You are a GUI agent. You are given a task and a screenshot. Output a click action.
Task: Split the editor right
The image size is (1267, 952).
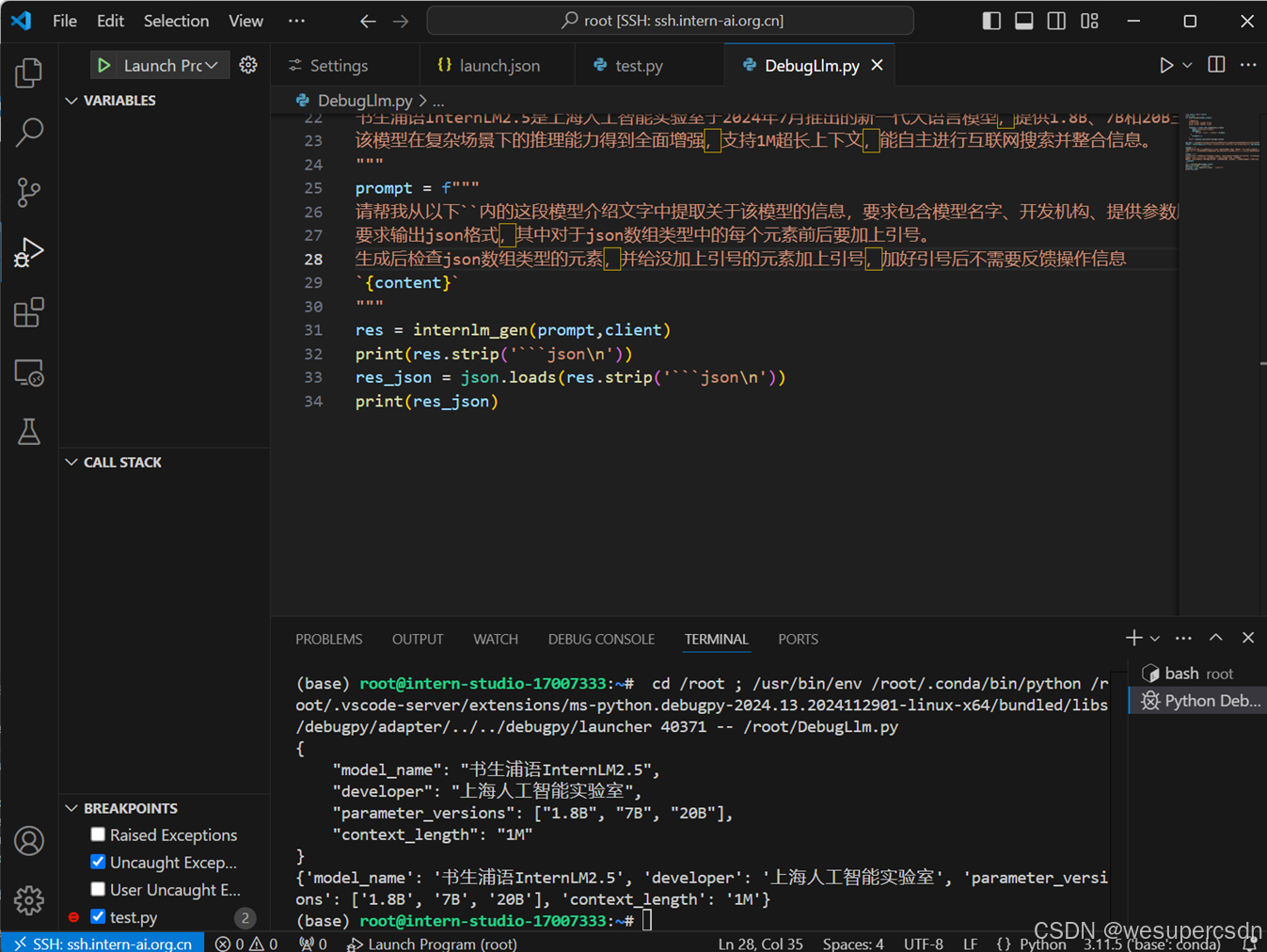[x=1216, y=65]
